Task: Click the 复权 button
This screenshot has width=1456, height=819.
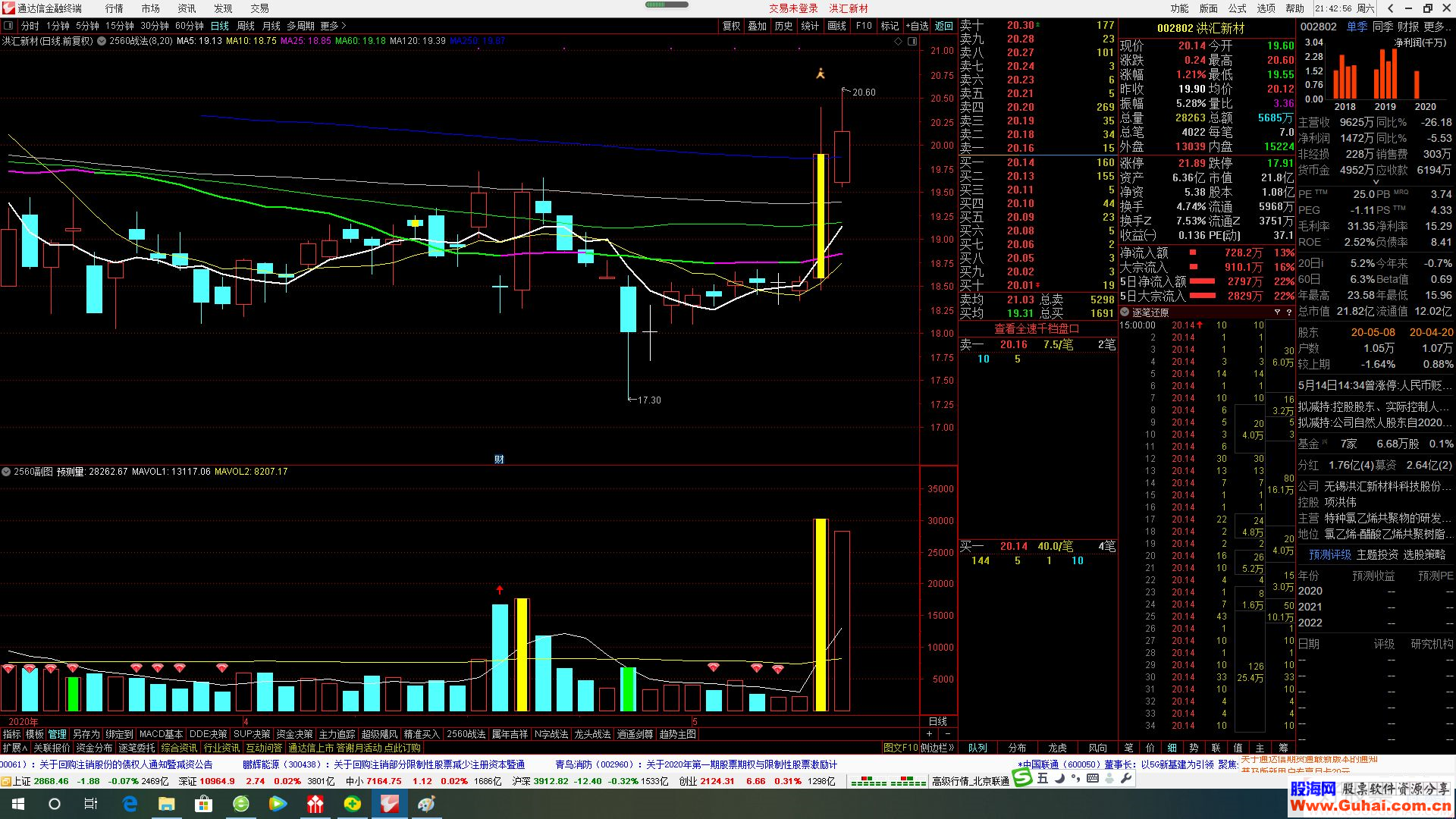Action: [x=731, y=26]
